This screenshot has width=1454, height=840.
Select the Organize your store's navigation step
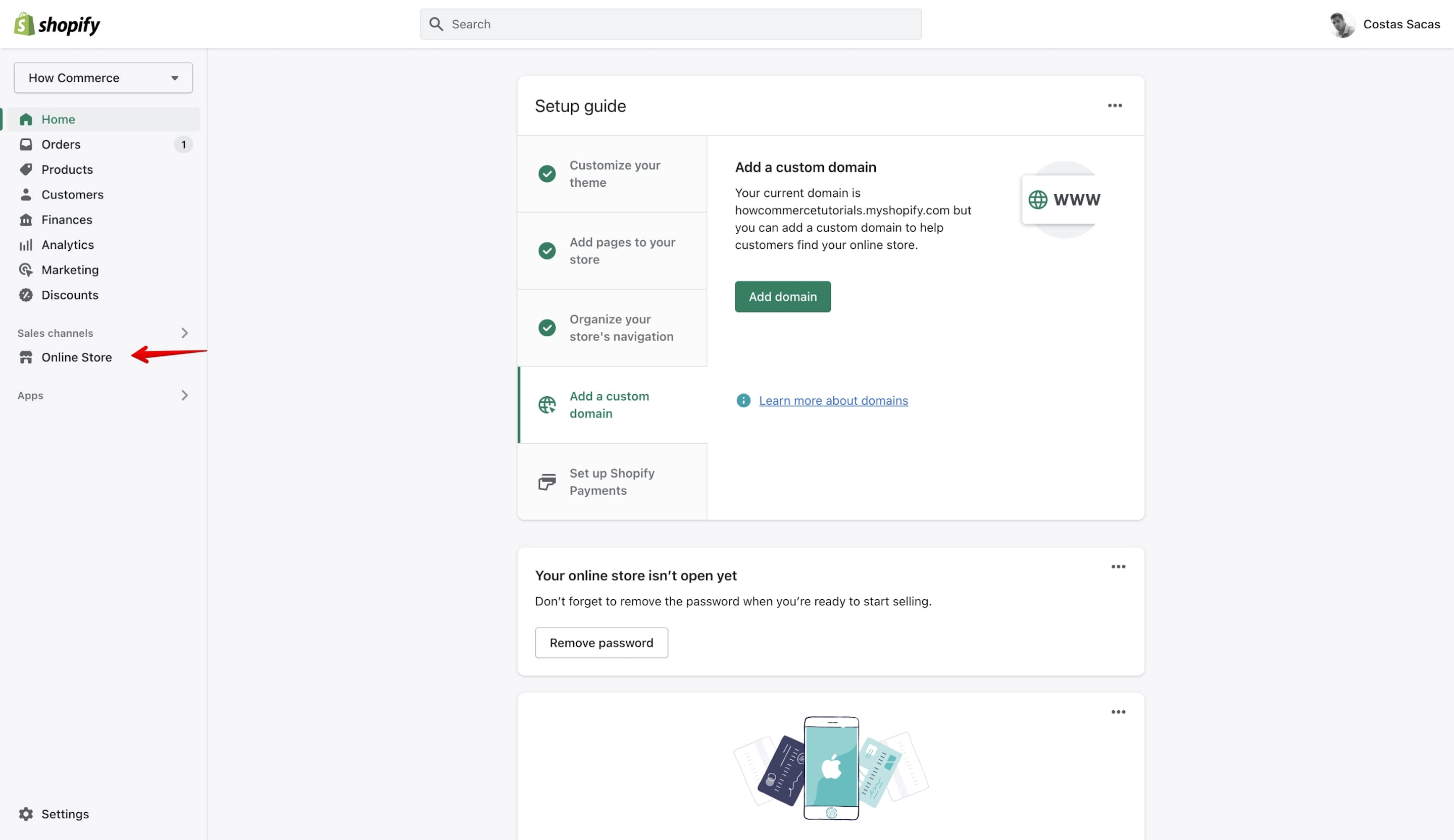point(612,328)
